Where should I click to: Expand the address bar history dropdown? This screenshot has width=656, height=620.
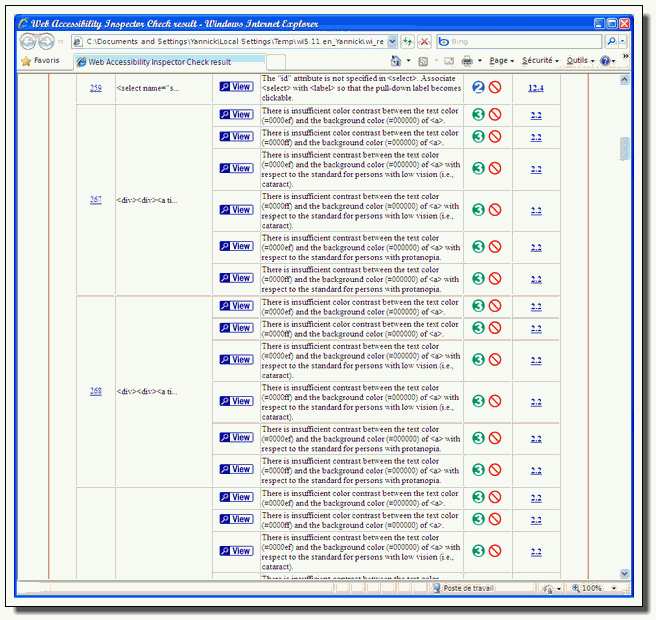pos(392,41)
